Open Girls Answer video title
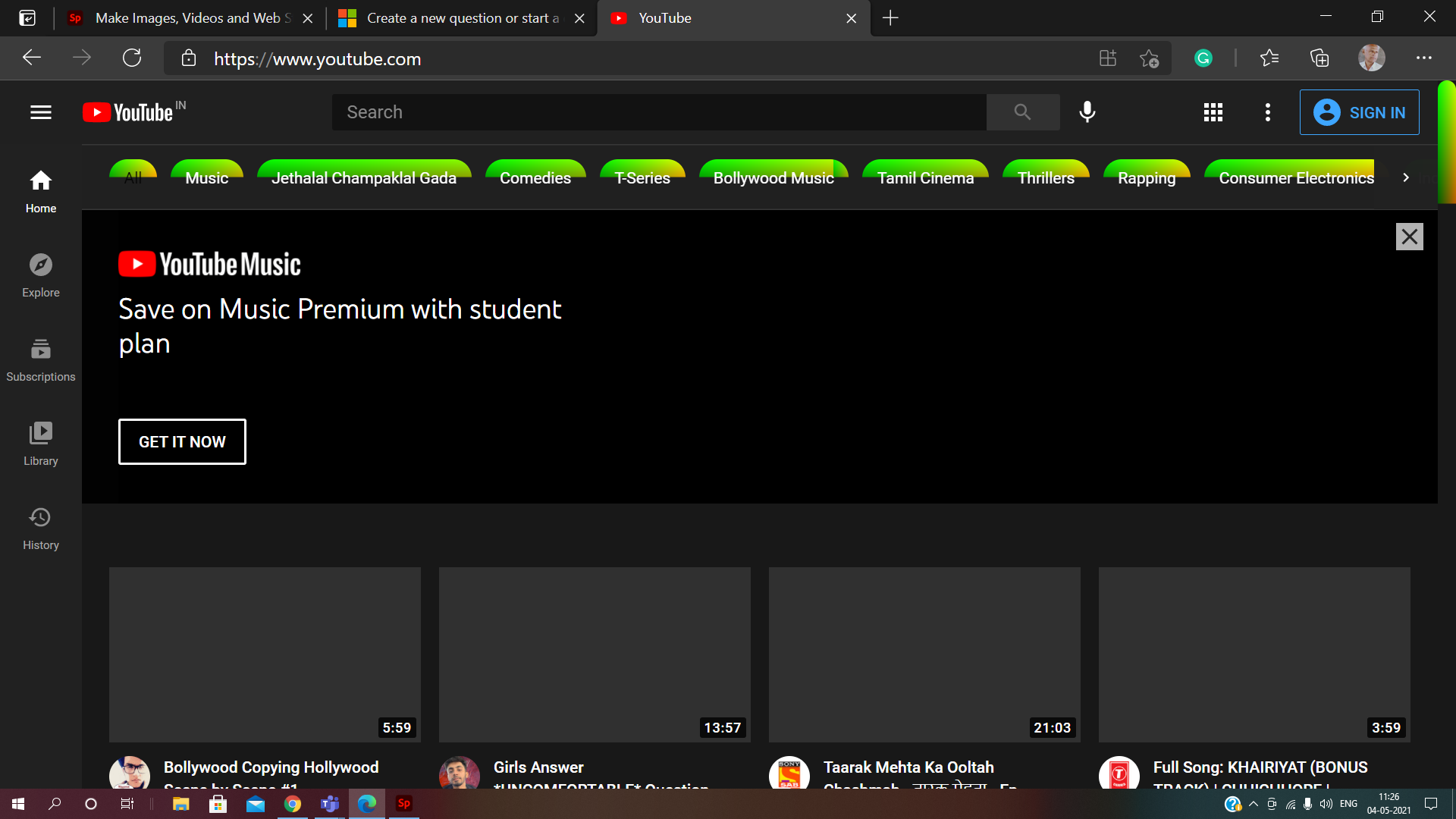 pos(601,773)
